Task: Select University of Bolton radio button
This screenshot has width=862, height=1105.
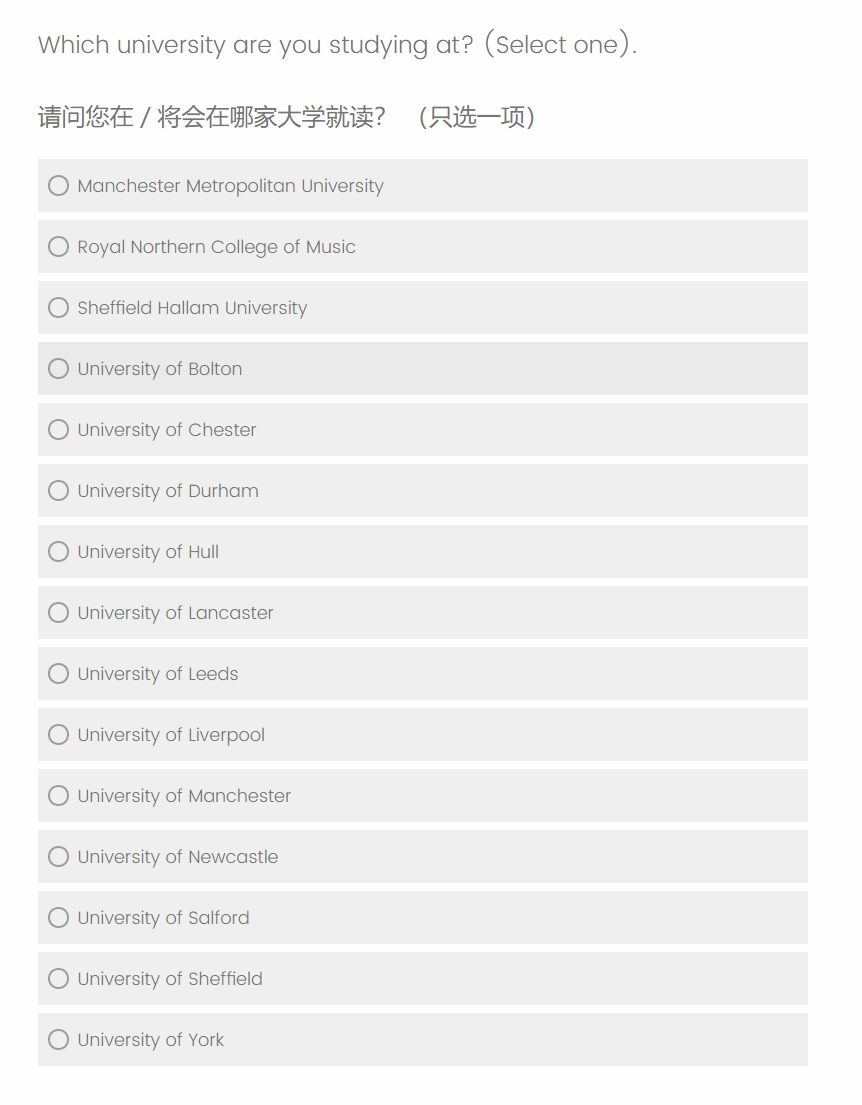Action: click(59, 369)
